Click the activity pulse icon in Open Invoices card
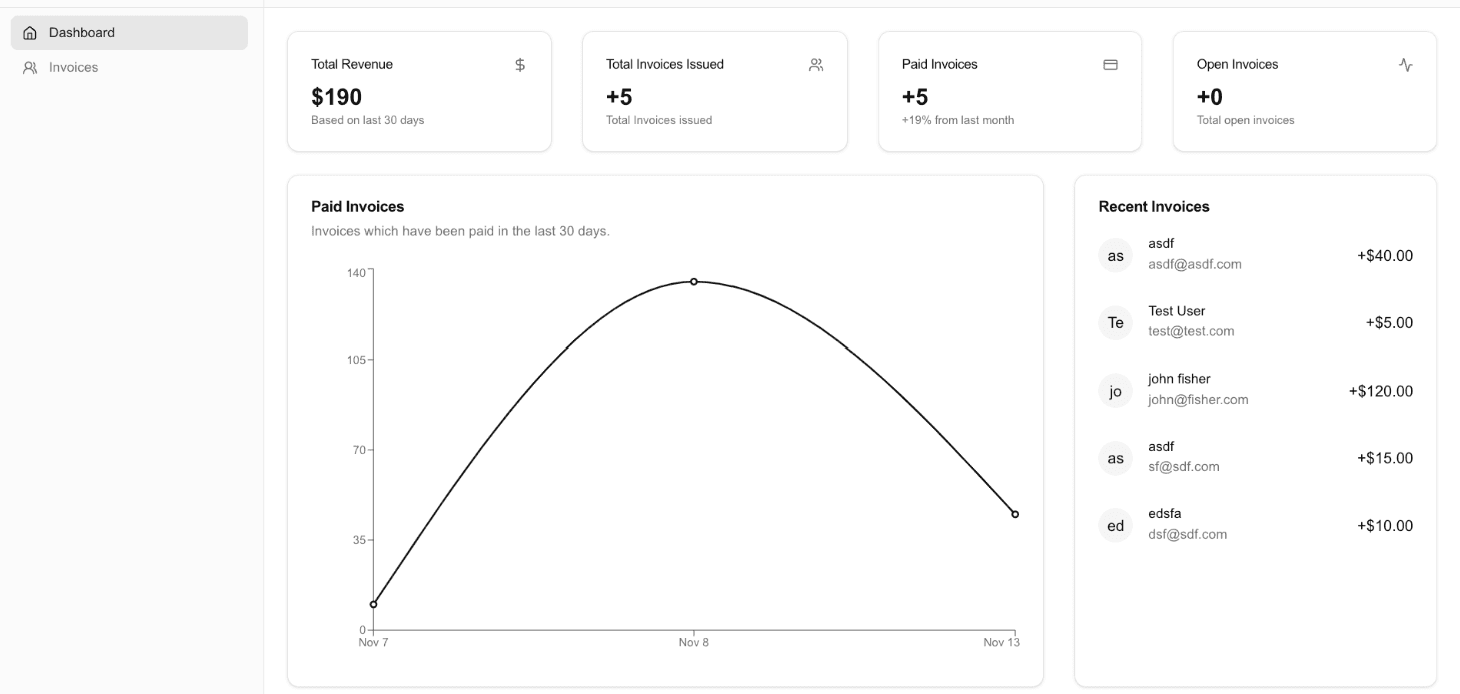 coord(1405,65)
